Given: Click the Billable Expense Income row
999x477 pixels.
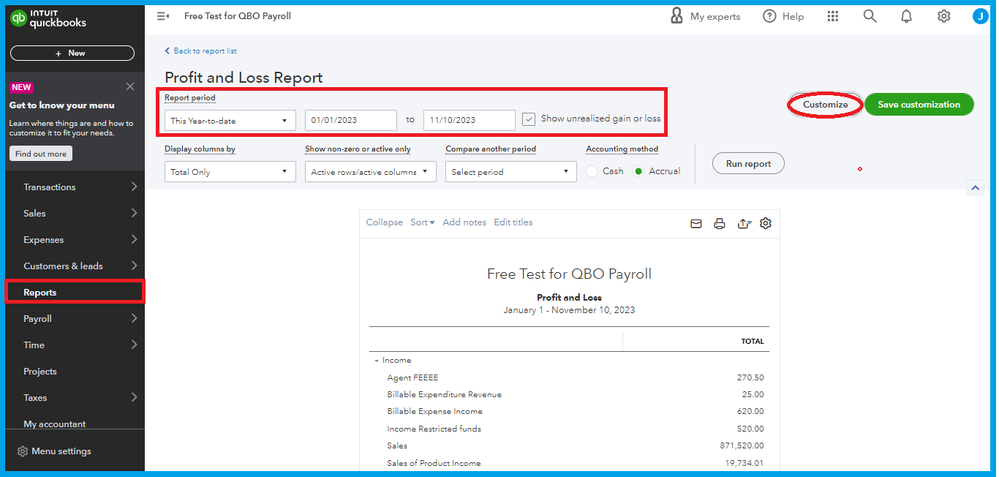Looking at the screenshot, I should point(569,411).
